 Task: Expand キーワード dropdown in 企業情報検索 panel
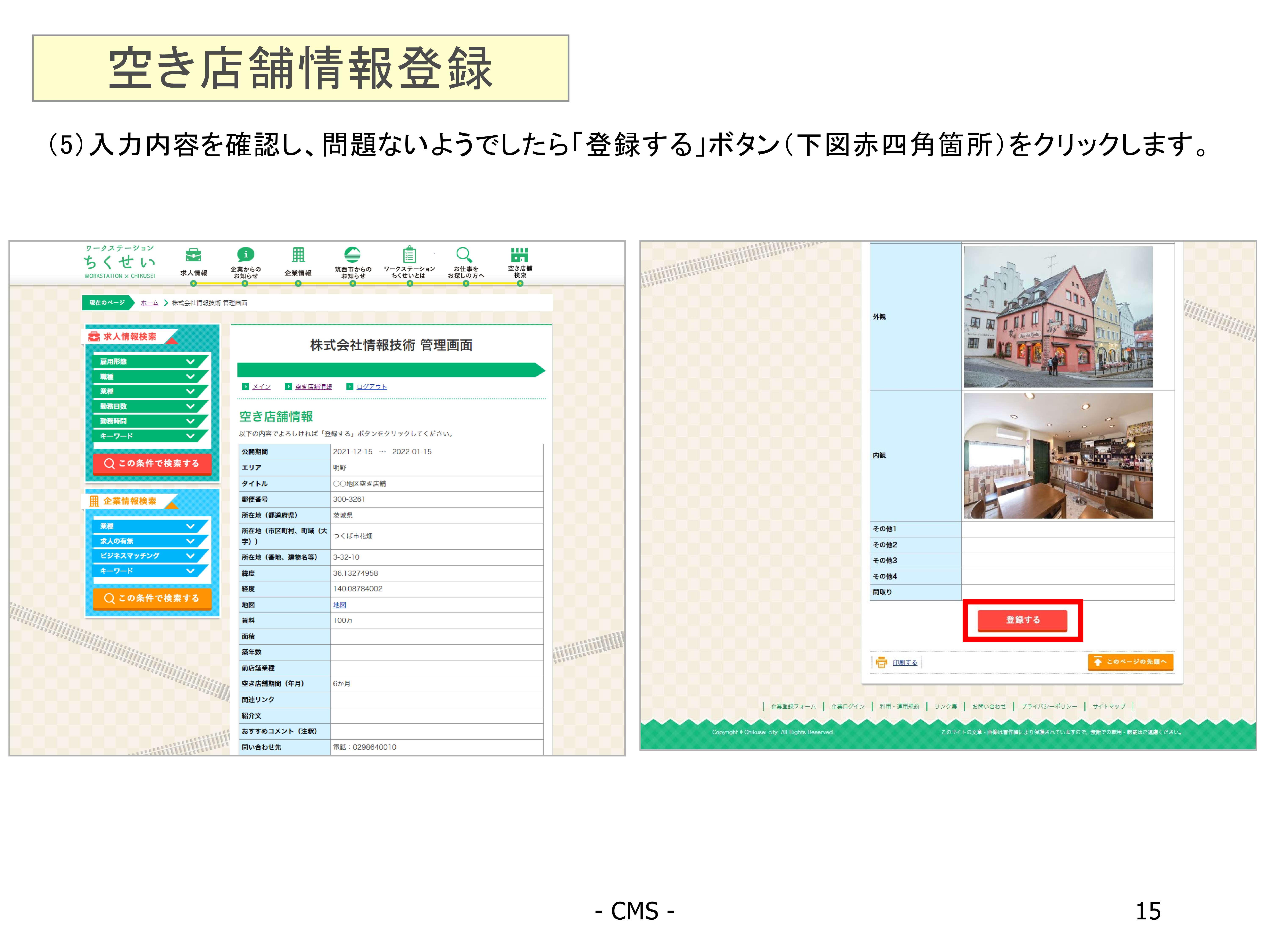150,571
